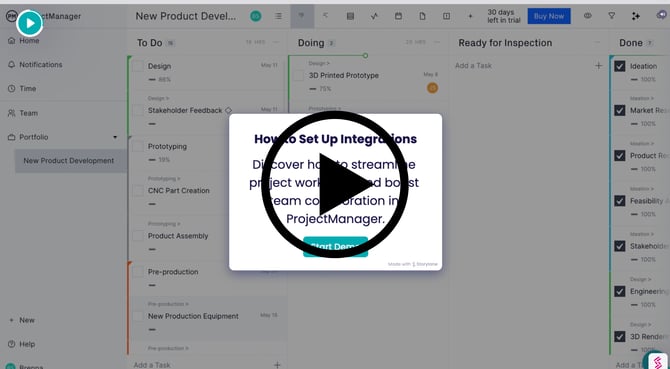Open the 3D Printed Prototype card title

click(344, 76)
